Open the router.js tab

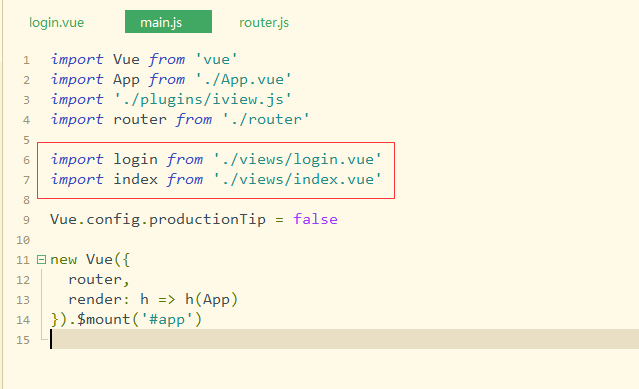[x=264, y=22]
